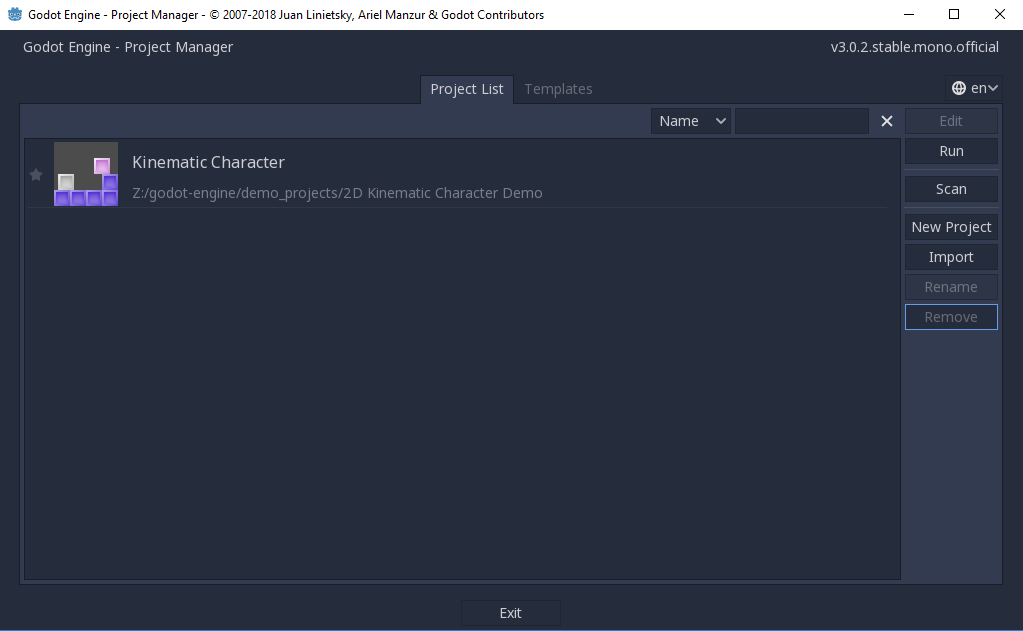The height and width of the screenshot is (631, 1023).
Task: Toggle the favorite star on Kinematic Character
Action: coord(35,174)
